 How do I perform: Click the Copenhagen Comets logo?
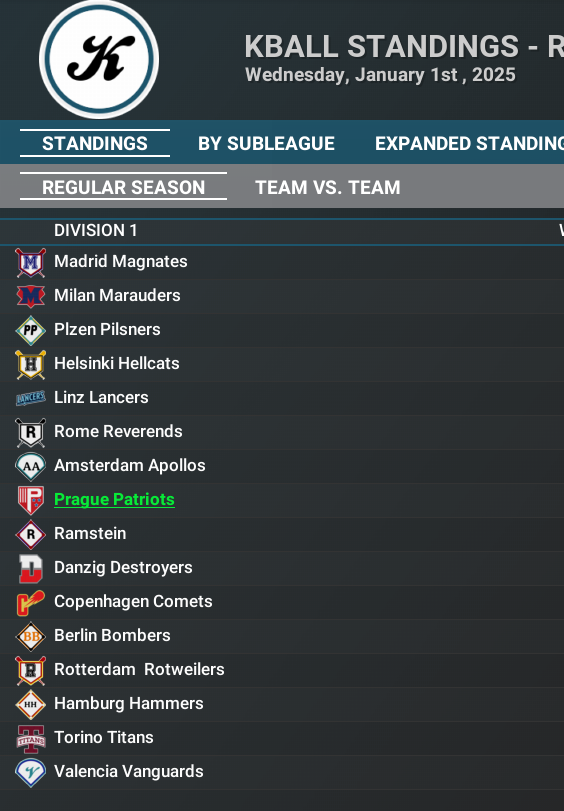tap(31, 602)
